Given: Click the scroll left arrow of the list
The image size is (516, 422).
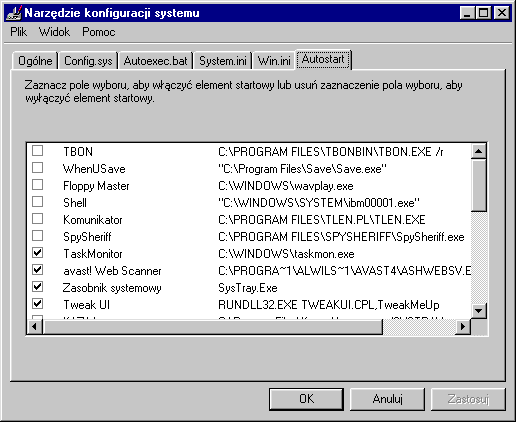Looking at the screenshot, I should click(35, 326).
